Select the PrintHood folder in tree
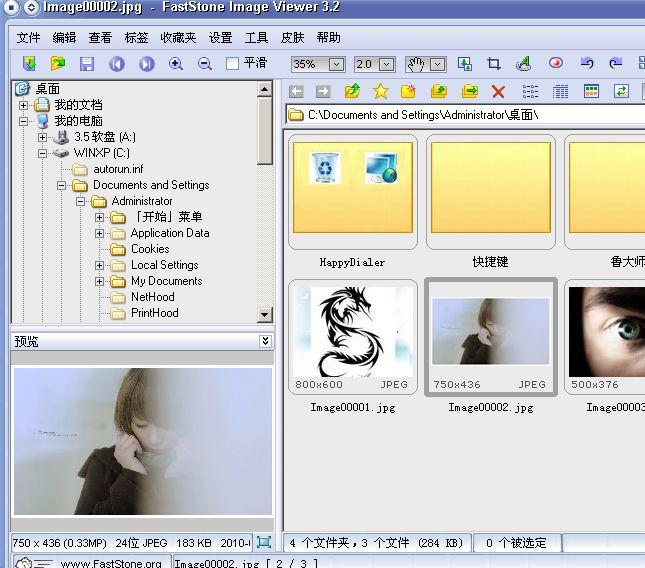The image size is (645, 568). click(x=155, y=313)
